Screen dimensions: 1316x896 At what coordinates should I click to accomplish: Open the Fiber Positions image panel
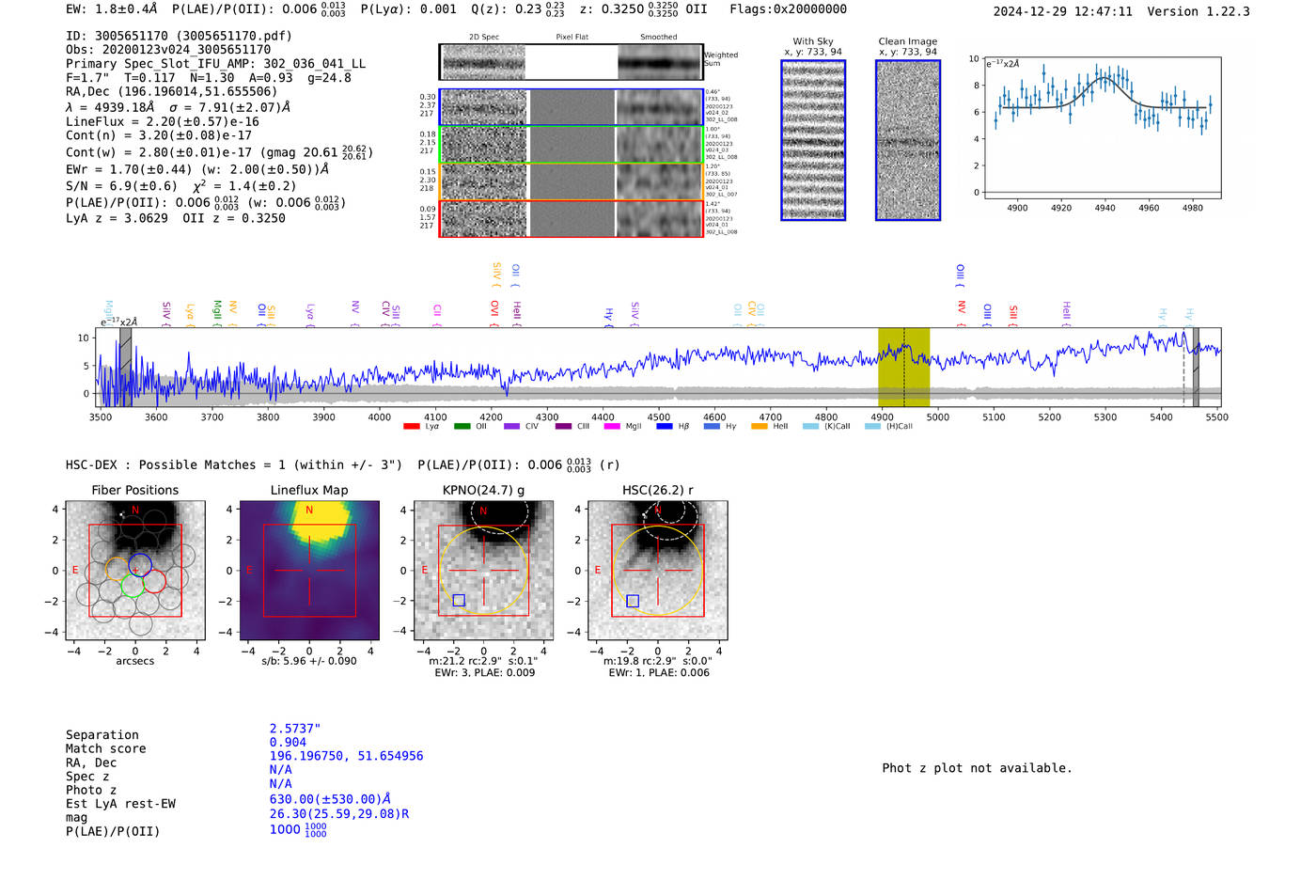pyautogui.click(x=135, y=571)
